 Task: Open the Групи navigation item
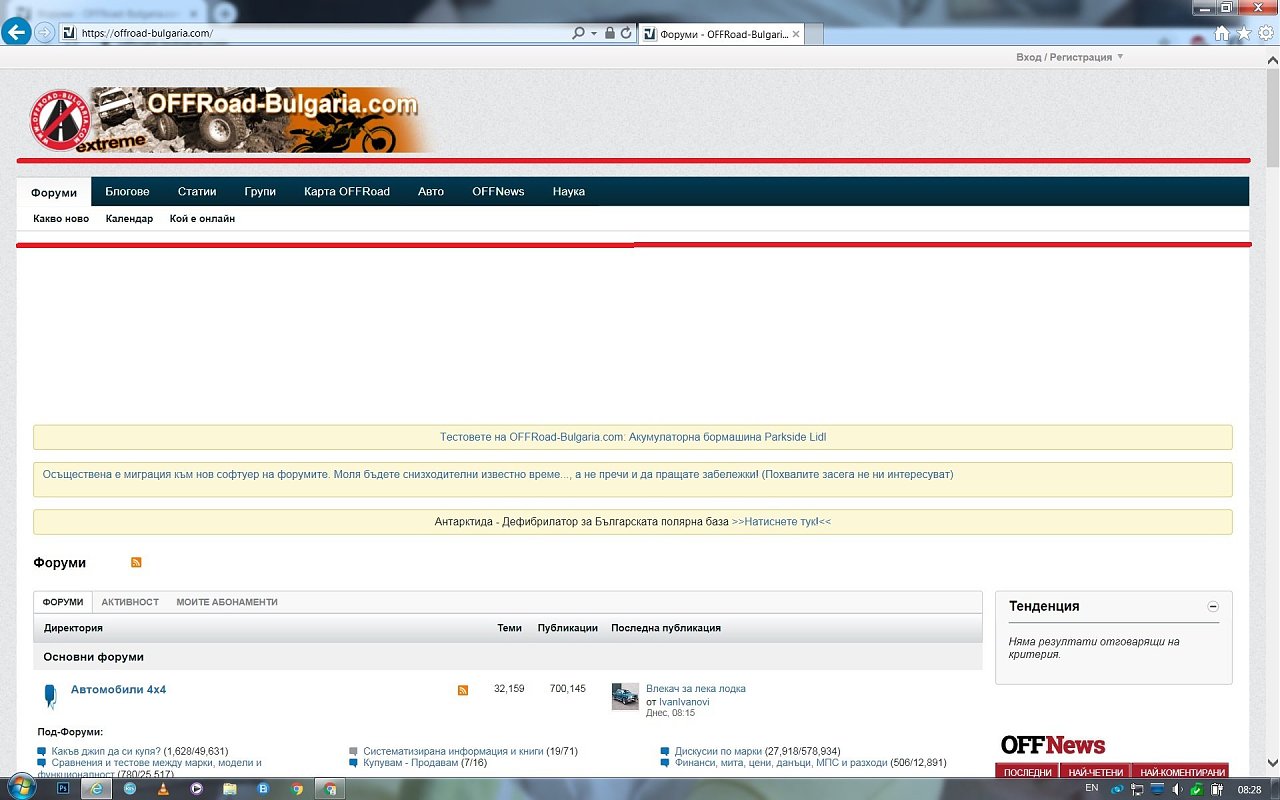[x=260, y=191]
